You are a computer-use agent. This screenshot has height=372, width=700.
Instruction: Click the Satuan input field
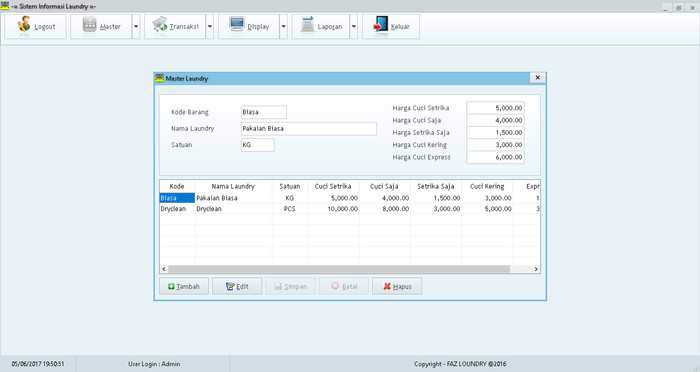coord(258,145)
